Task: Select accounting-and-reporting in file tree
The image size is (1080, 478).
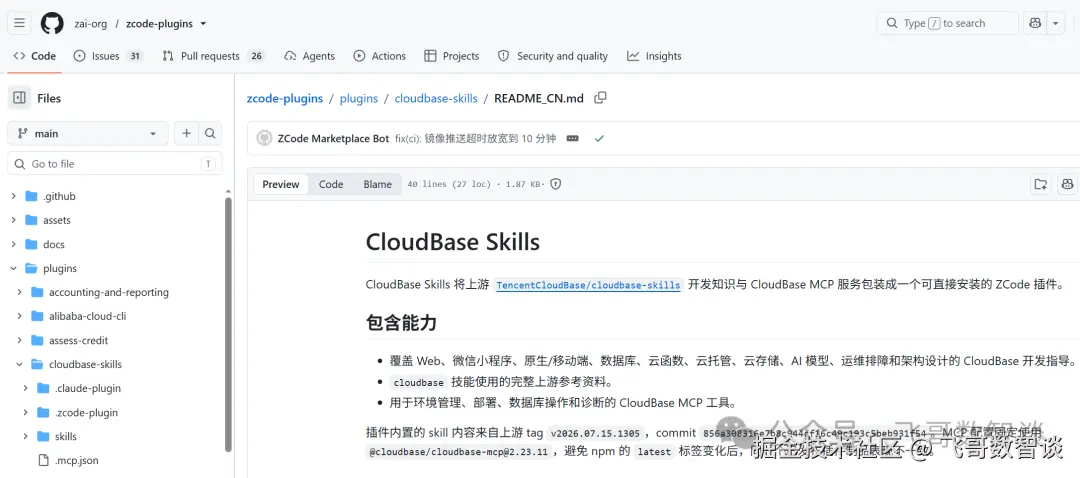Action: click(x=109, y=292)
